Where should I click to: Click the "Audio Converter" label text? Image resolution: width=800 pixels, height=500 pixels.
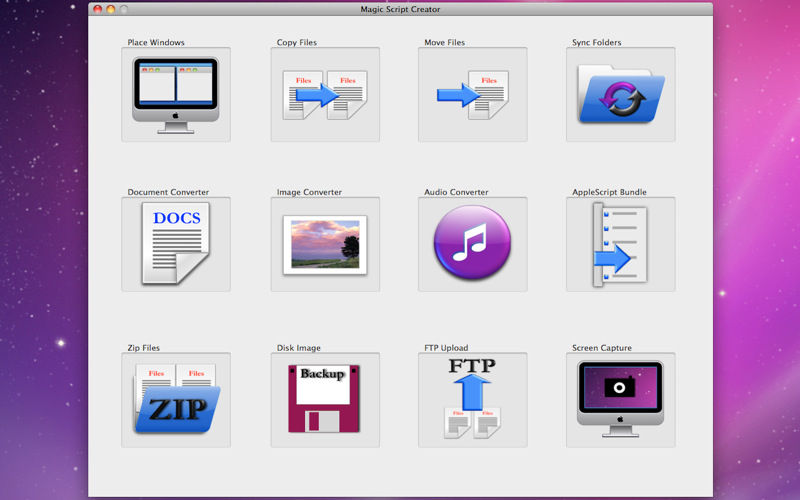pos(456,192)
